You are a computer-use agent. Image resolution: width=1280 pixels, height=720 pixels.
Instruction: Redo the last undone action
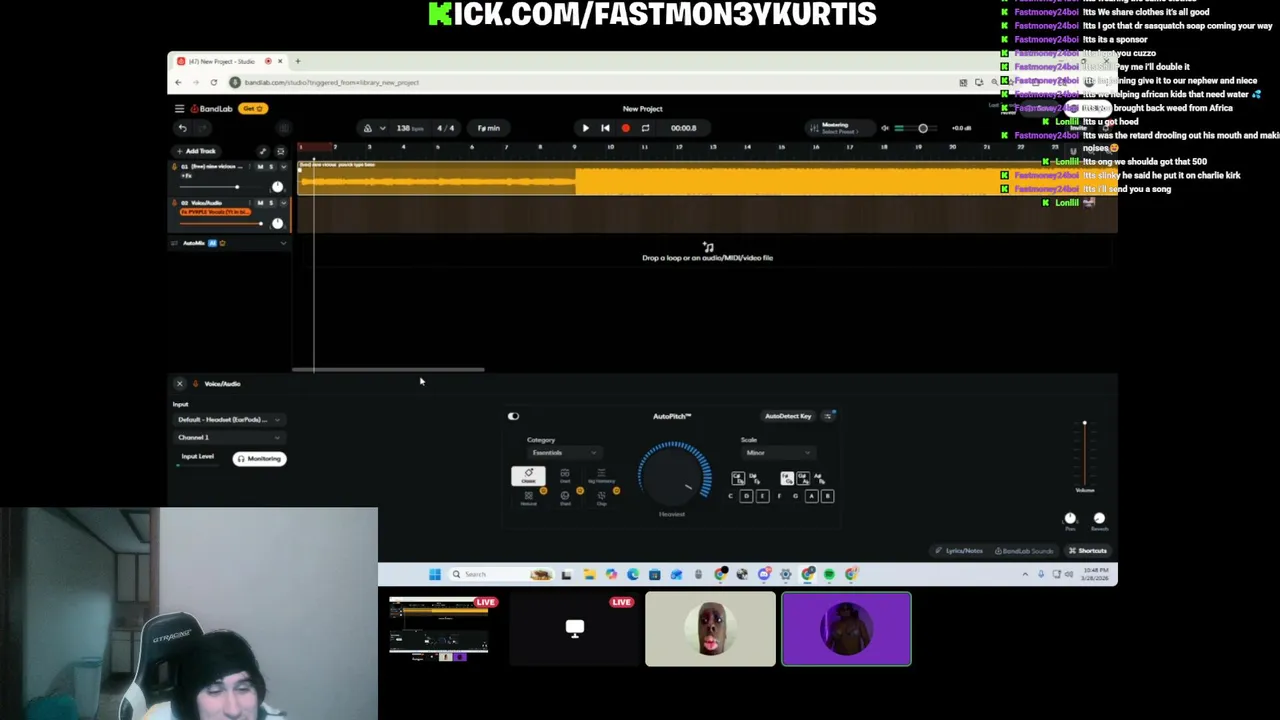tap(202, 128)
